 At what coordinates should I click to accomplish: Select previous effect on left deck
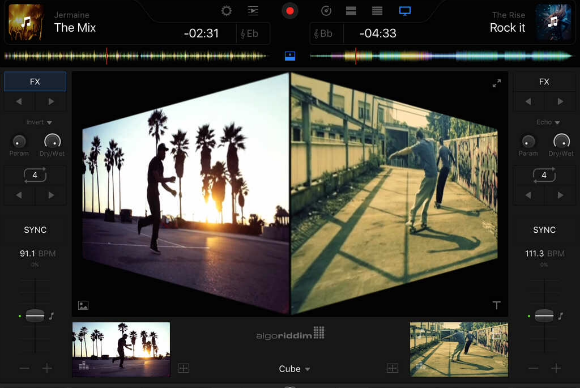click(19, 101)
